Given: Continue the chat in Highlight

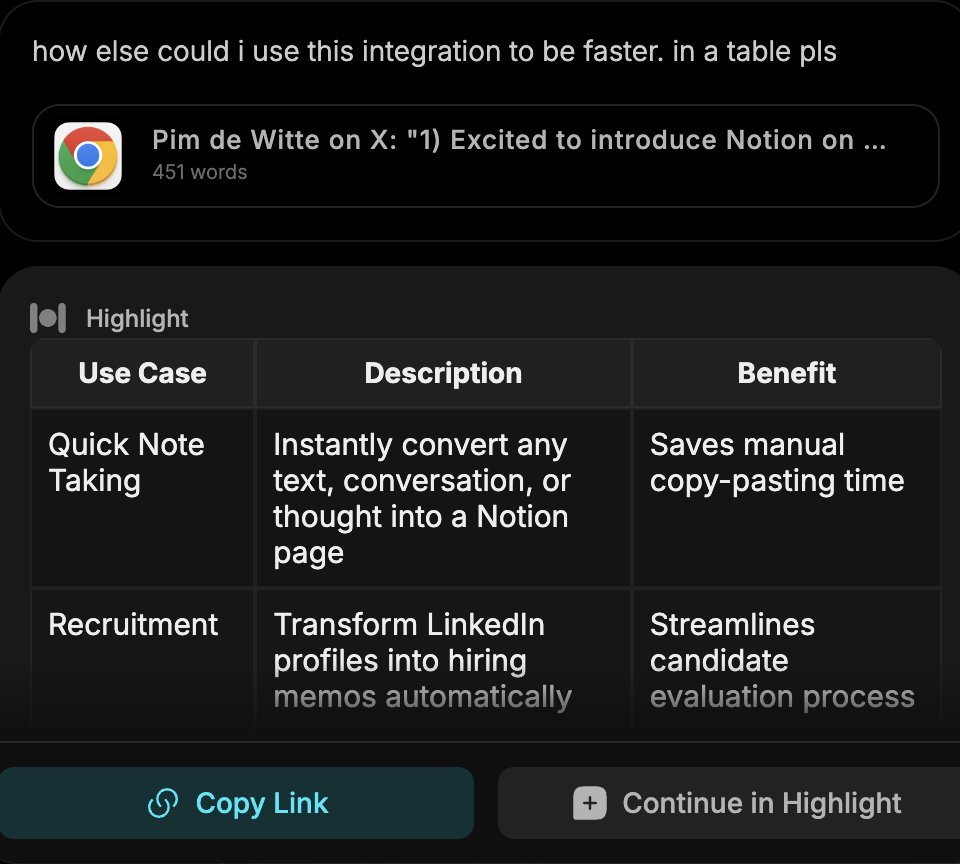Looking at the screenshot, I should [729, 803].
